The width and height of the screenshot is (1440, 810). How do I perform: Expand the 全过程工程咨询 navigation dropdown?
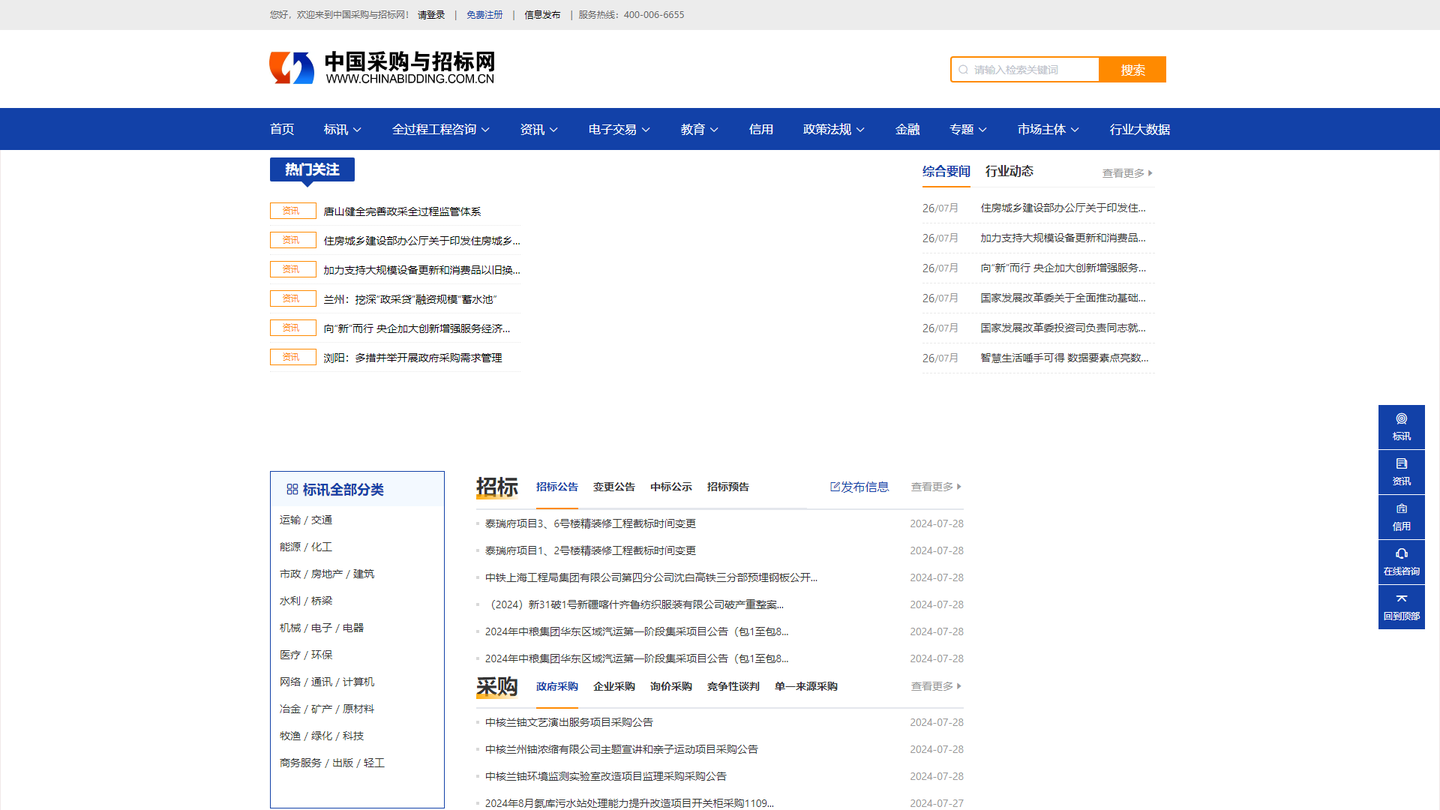point(441,129)
